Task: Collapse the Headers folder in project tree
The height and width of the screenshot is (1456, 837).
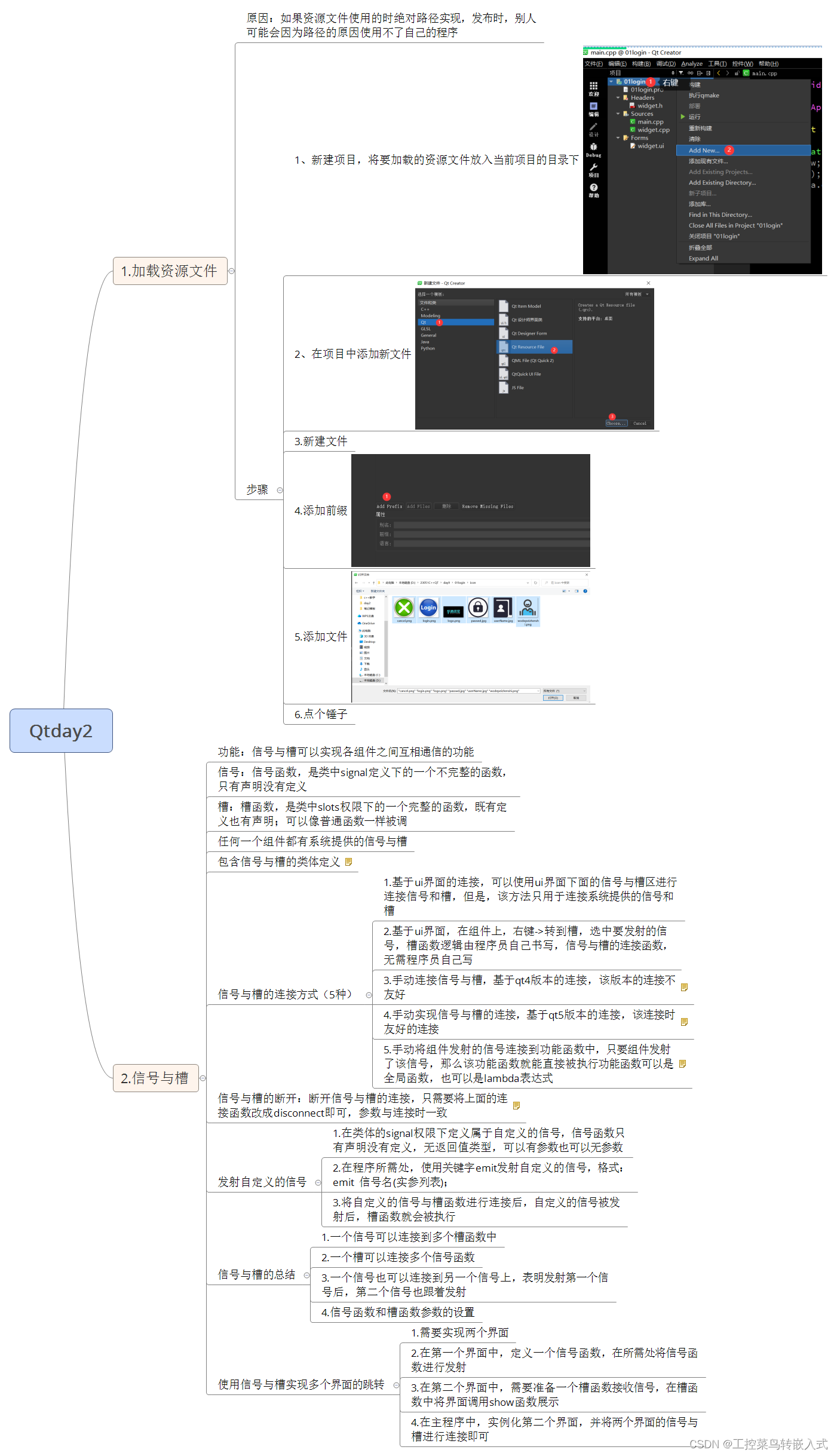Action: tap(618, 97)
